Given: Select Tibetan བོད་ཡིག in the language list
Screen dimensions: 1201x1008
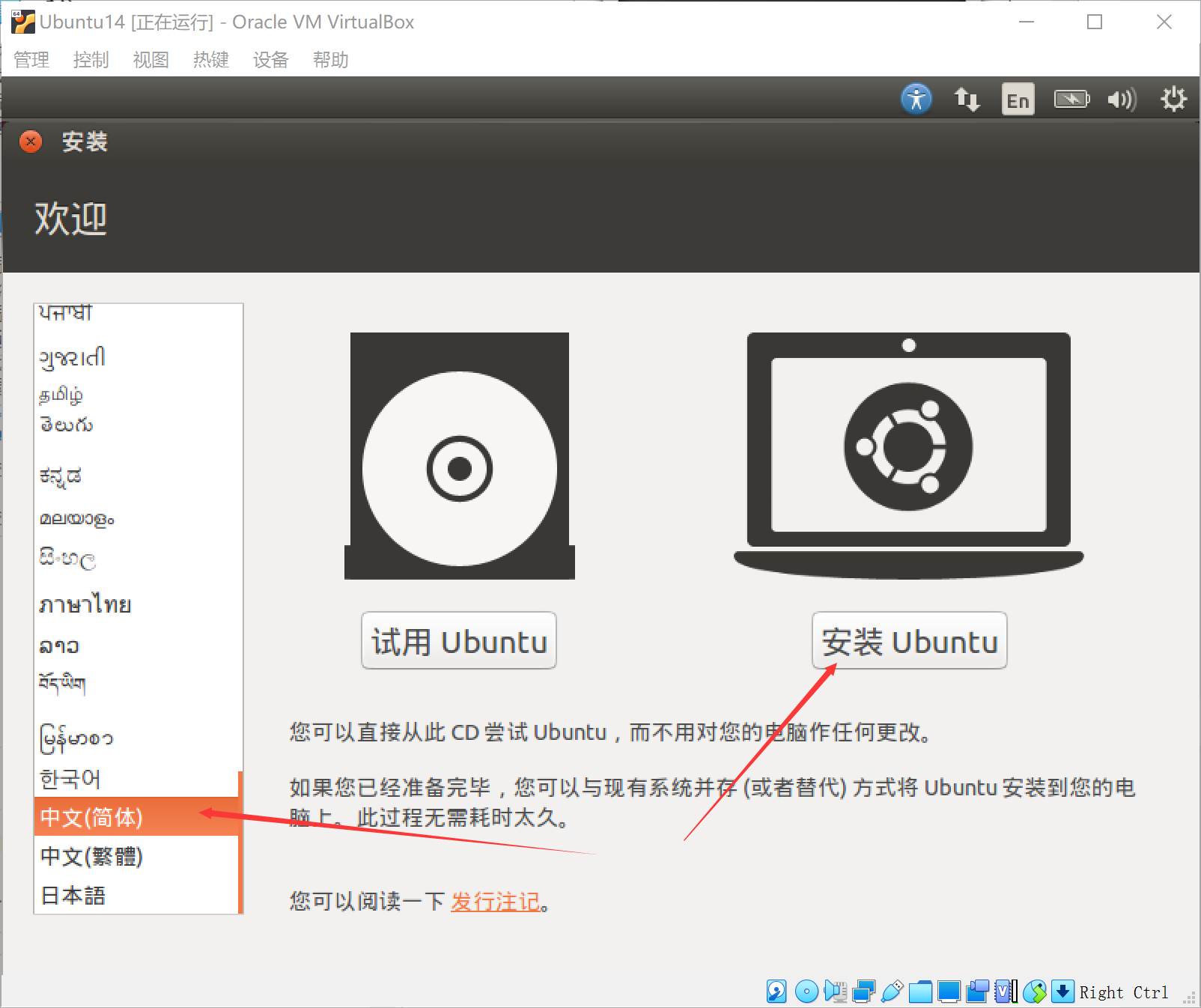Looking at the screenshot, I should click(x=136, y=682).
